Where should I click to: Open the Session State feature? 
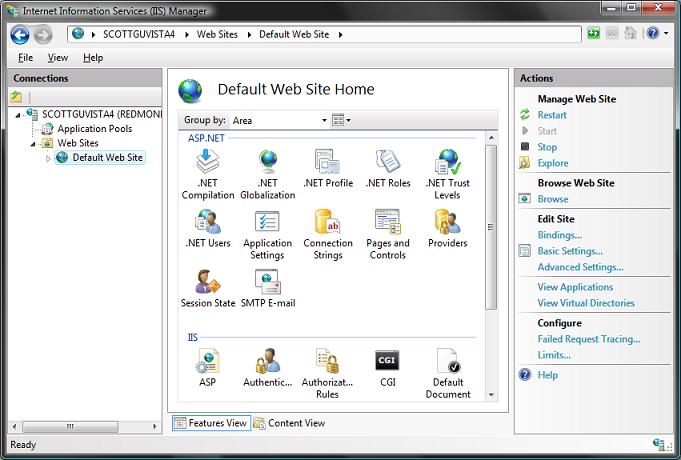point(208,288)
